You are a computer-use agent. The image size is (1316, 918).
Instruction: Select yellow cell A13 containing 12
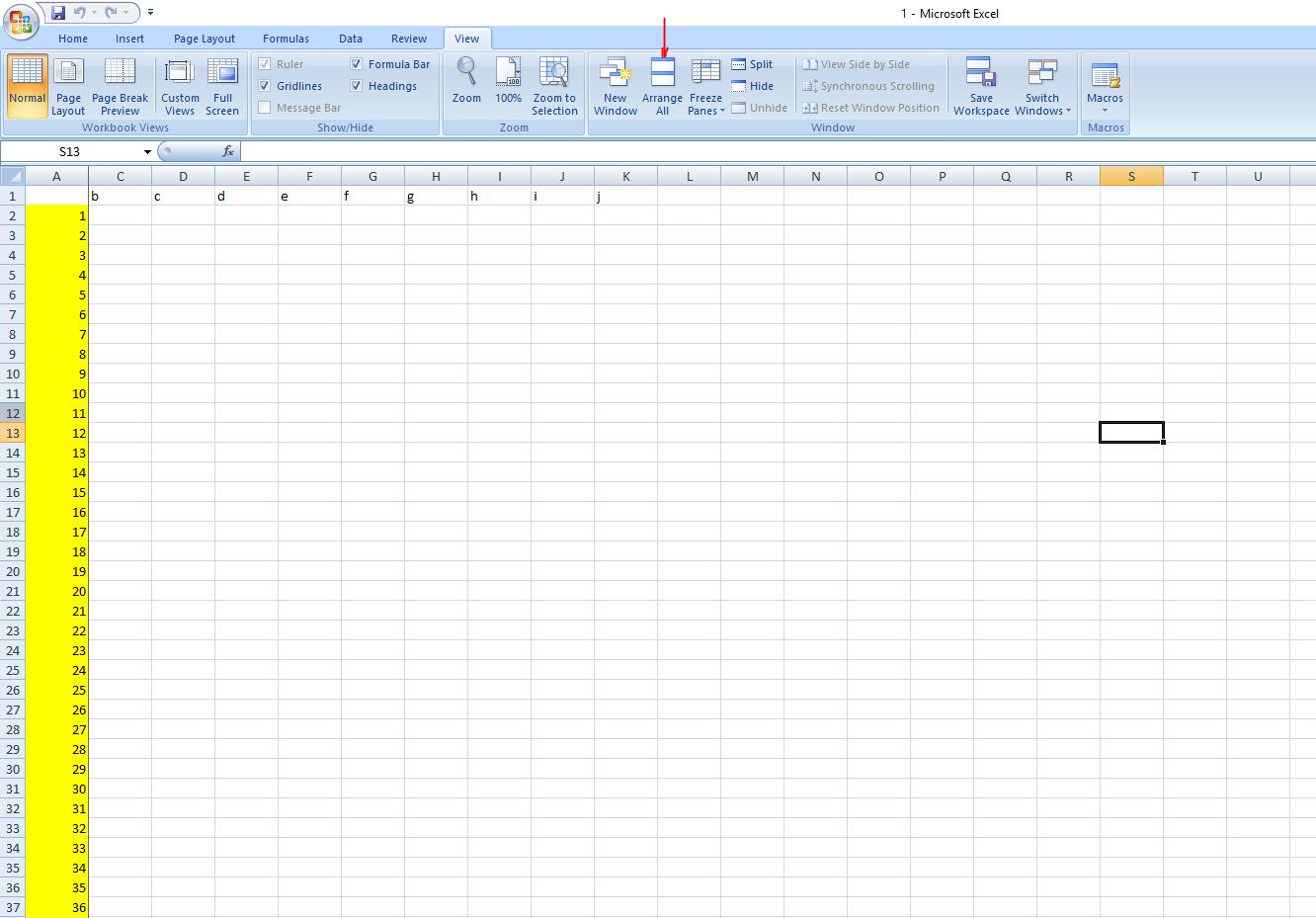56,433
